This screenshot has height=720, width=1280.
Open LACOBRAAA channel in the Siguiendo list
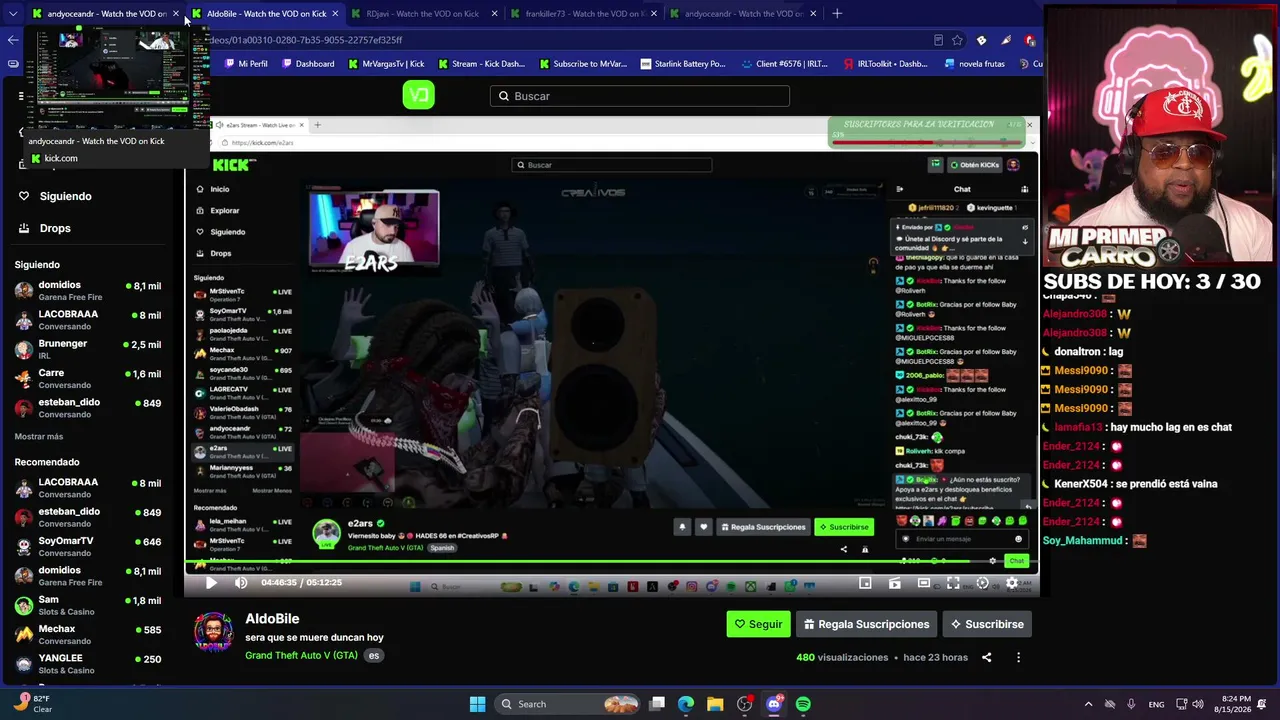click(88, 319)
